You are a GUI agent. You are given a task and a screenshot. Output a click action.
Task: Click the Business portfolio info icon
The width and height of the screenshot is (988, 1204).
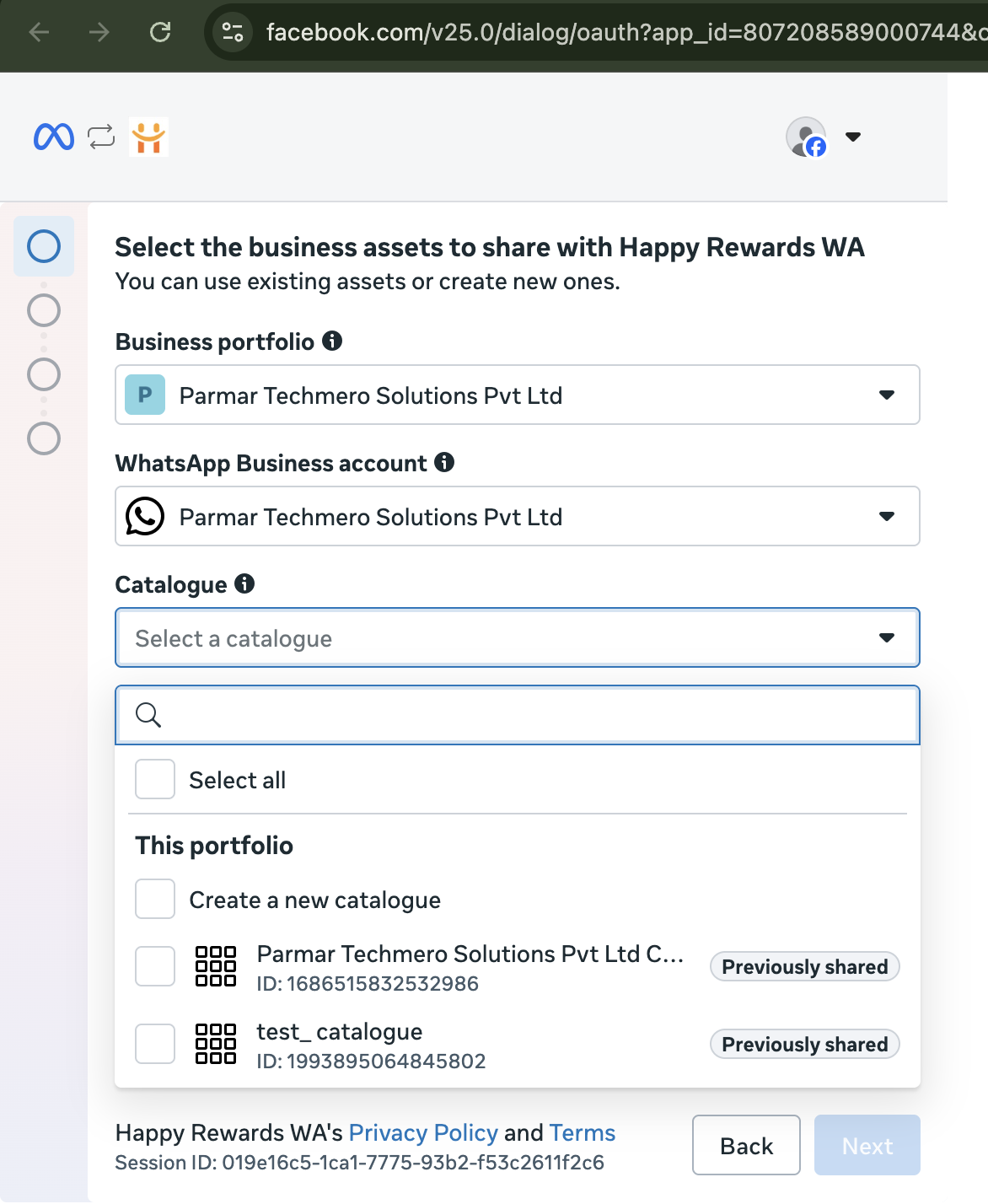(332, 341)
